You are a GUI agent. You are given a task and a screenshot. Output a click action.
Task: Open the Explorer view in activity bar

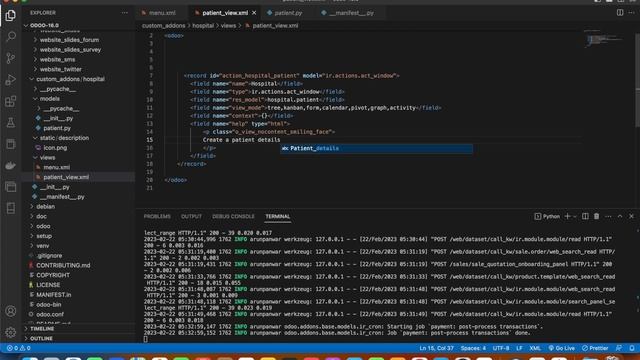click(x=11, y=16)
